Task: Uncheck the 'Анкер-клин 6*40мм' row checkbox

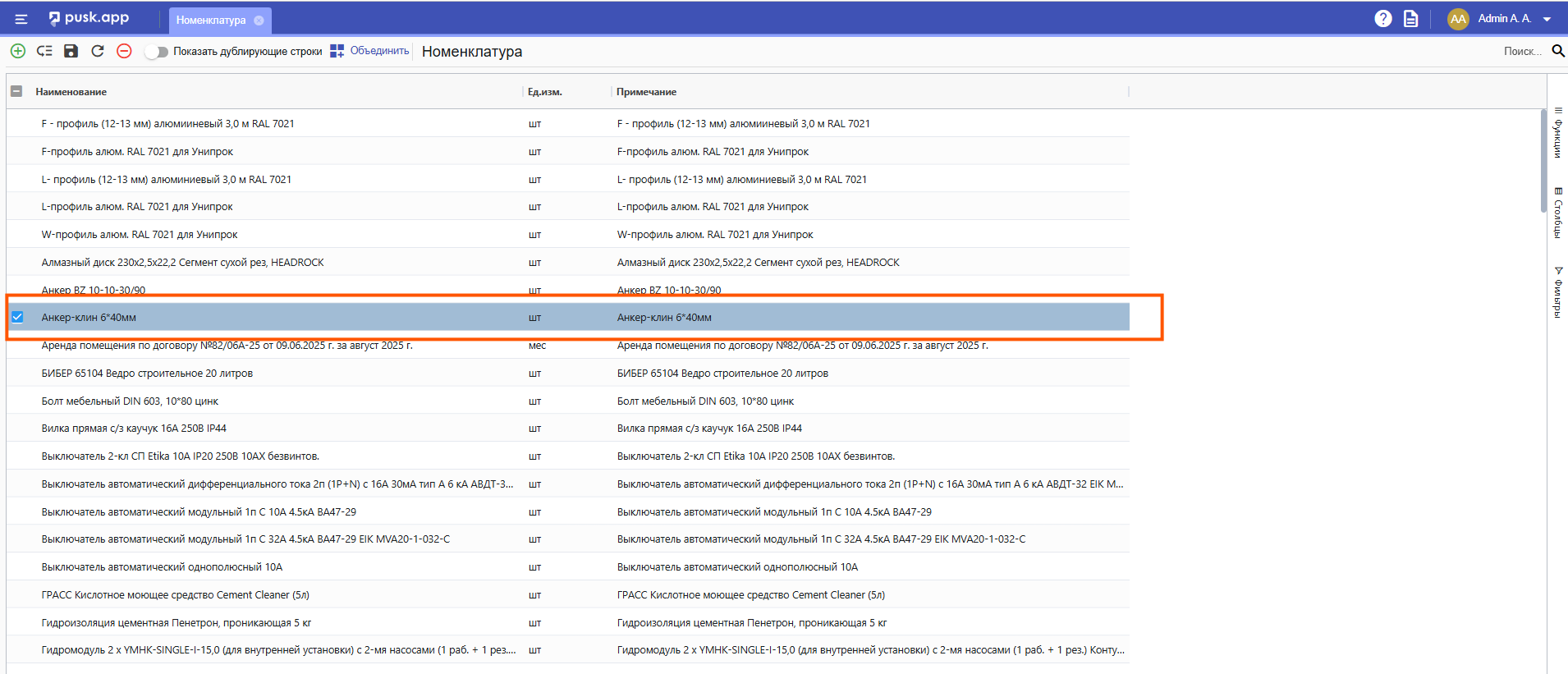Action: pos(17,317)
